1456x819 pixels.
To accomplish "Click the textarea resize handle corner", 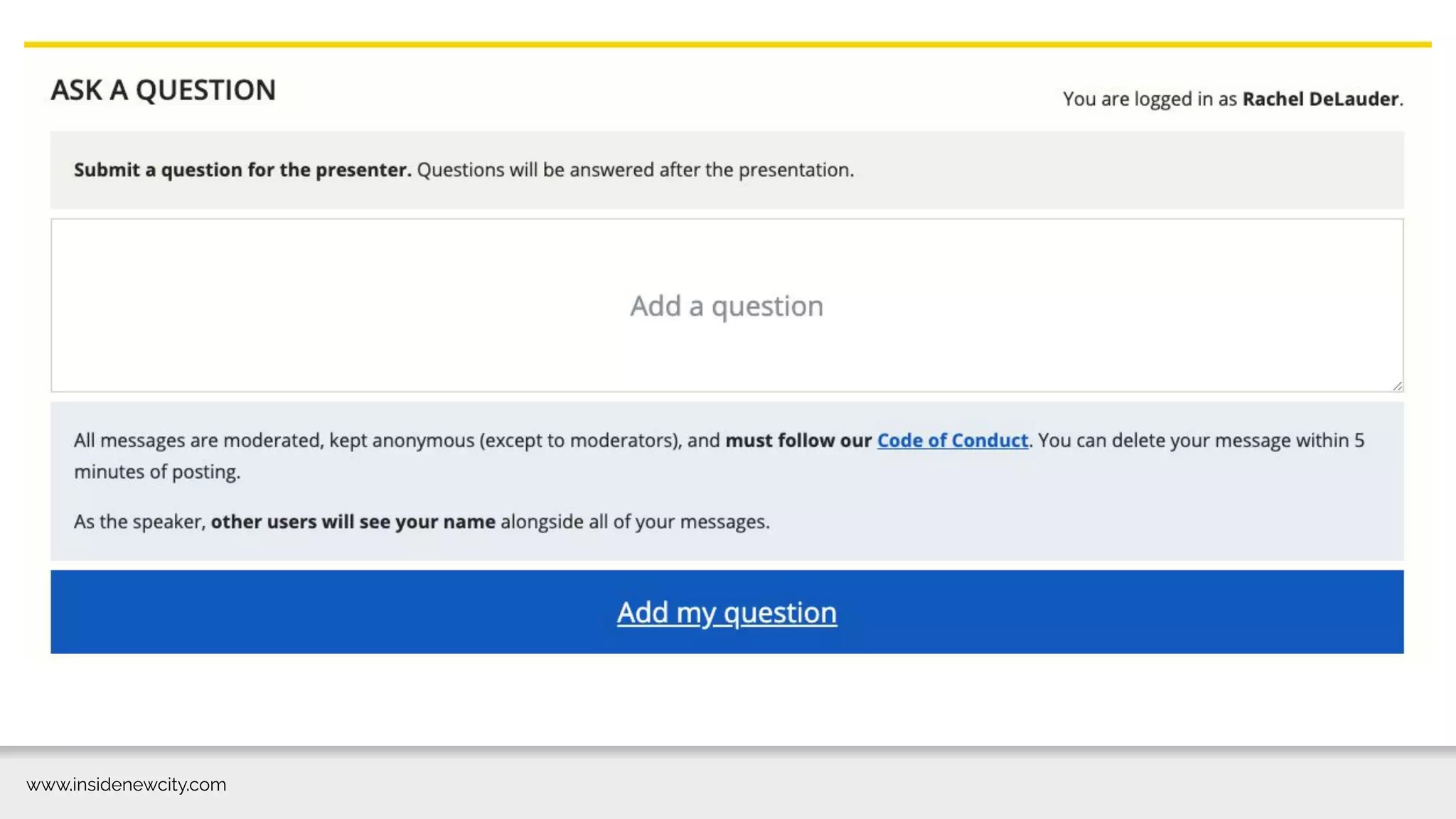I will (1397, 386).
